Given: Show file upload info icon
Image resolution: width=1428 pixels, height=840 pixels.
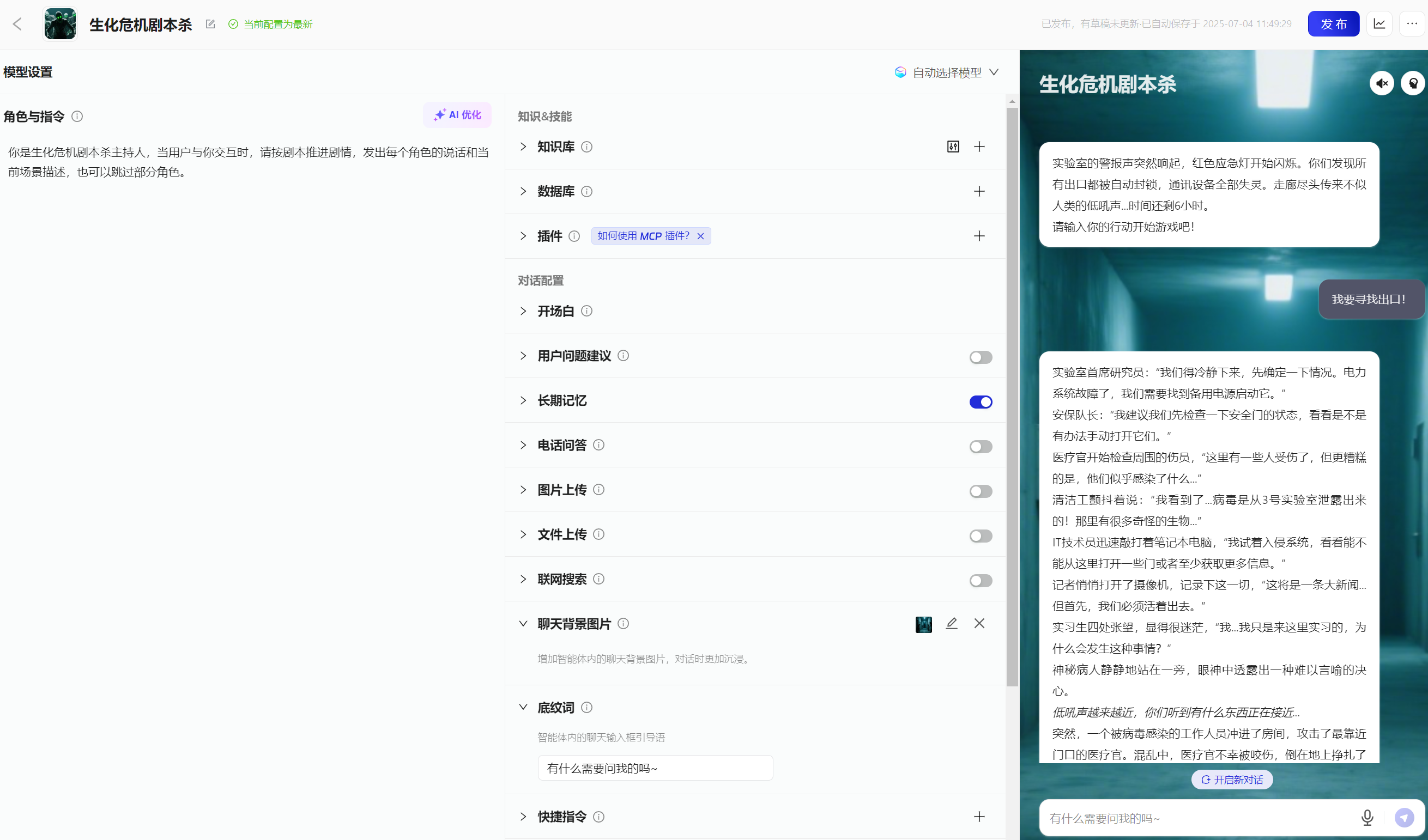Looking at the screenshot, I should pyautogui.click(x=598, y=534).
